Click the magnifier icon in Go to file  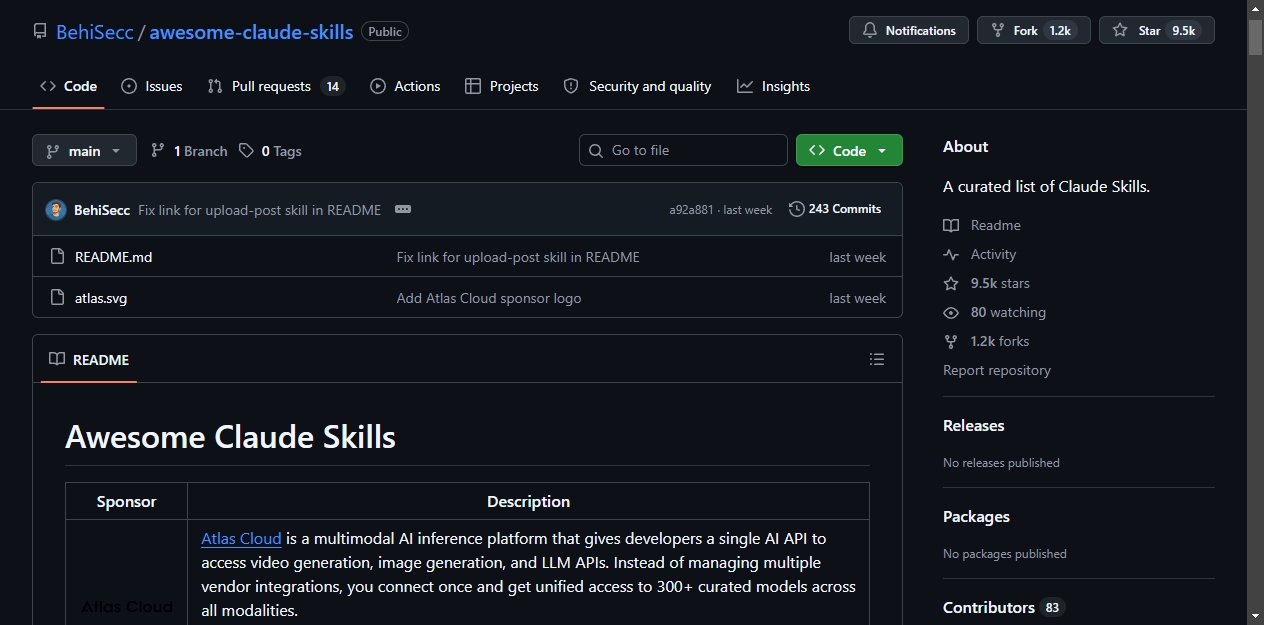pos(596,150)
